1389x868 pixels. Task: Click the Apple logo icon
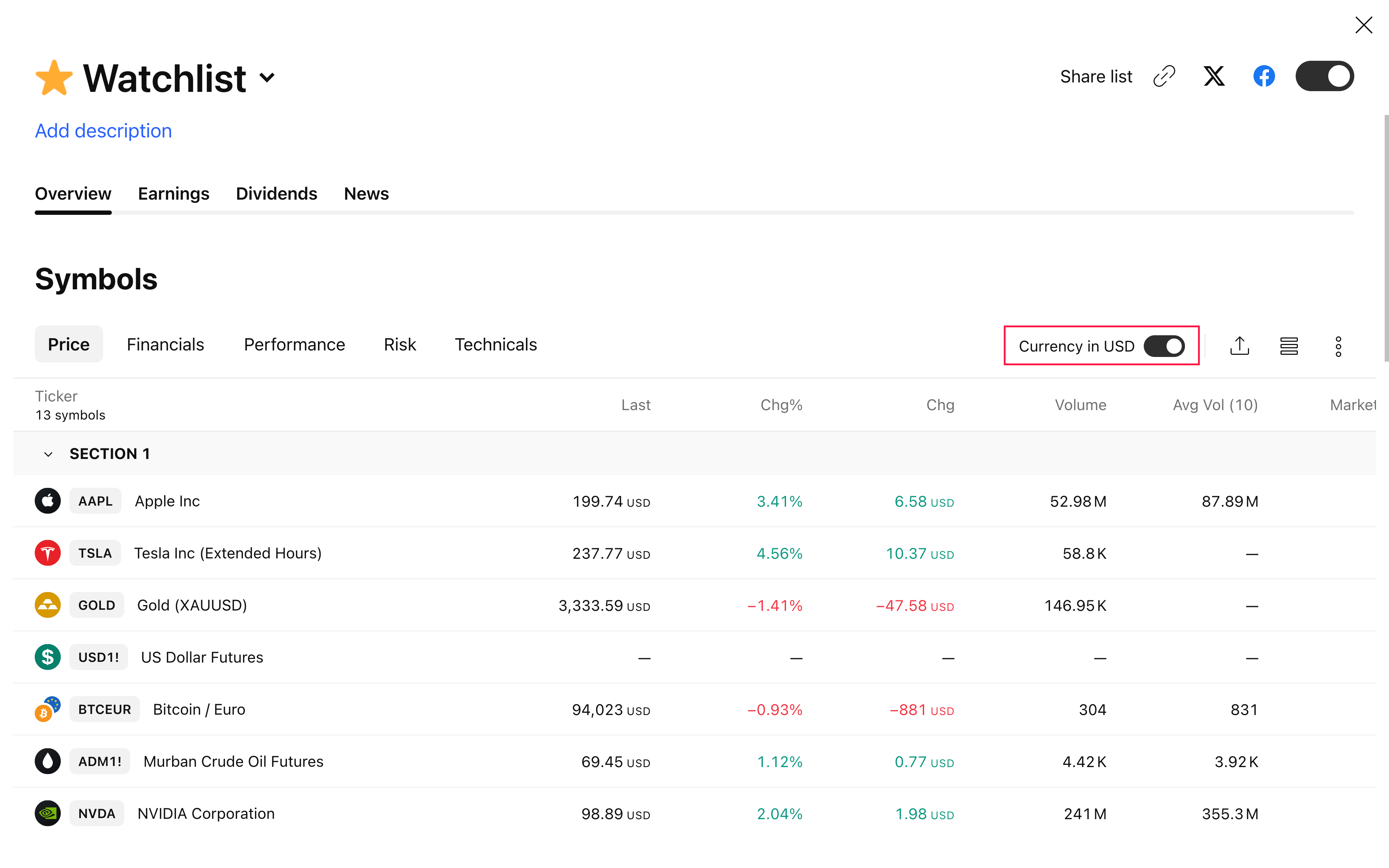48,501
